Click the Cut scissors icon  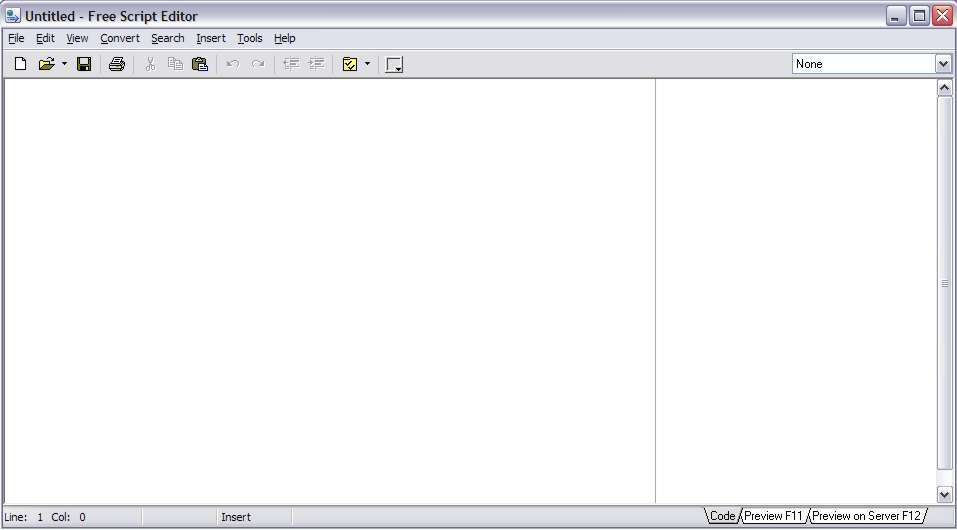150,64
